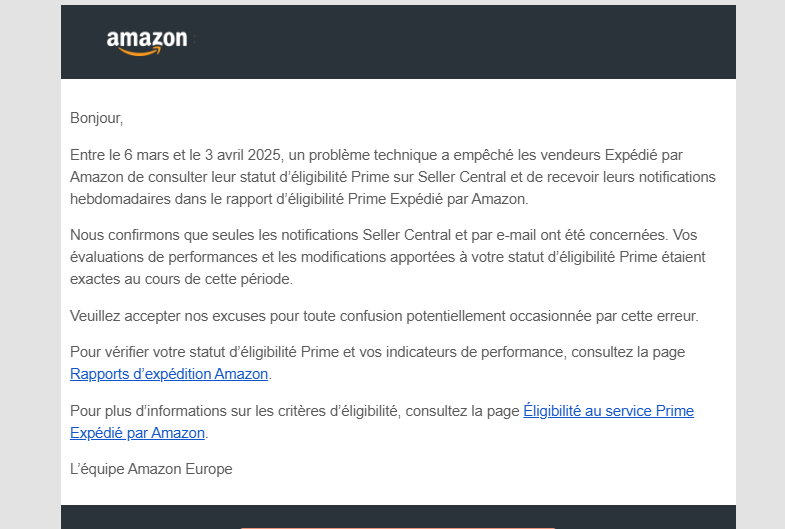Click the orange smile arrow under amazon

[141, 51]
